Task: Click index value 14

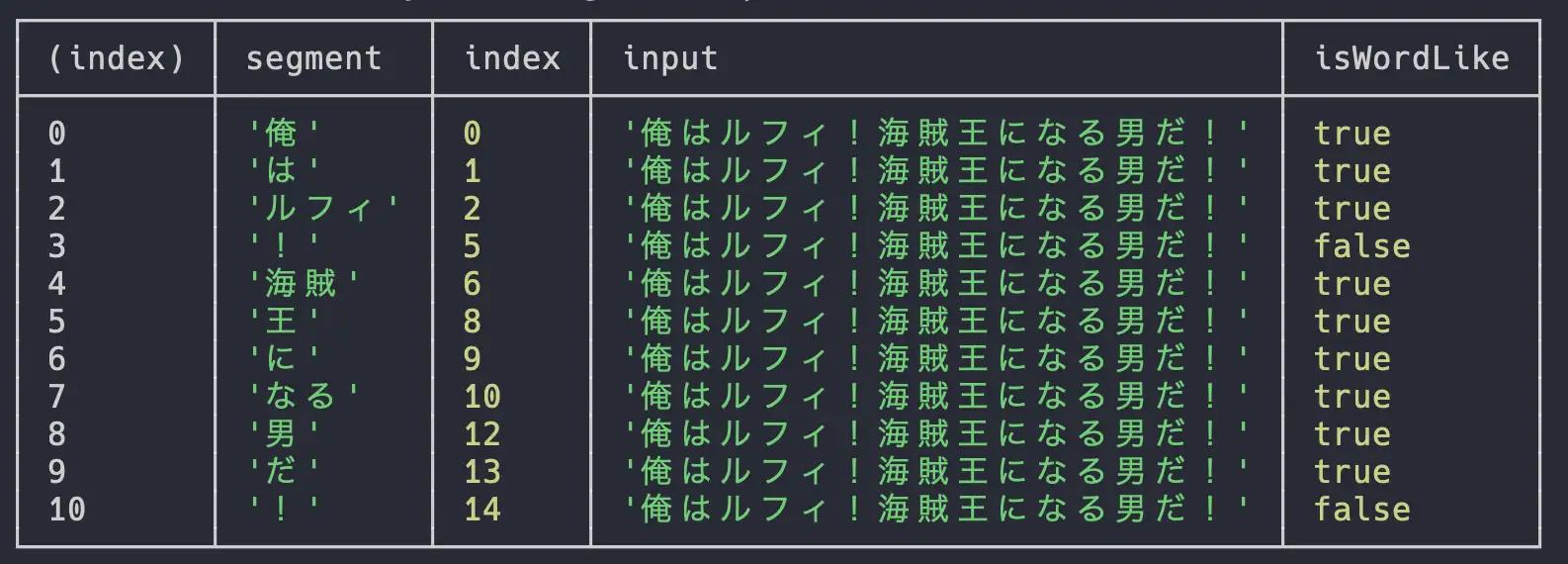Action: click(482, 510)
